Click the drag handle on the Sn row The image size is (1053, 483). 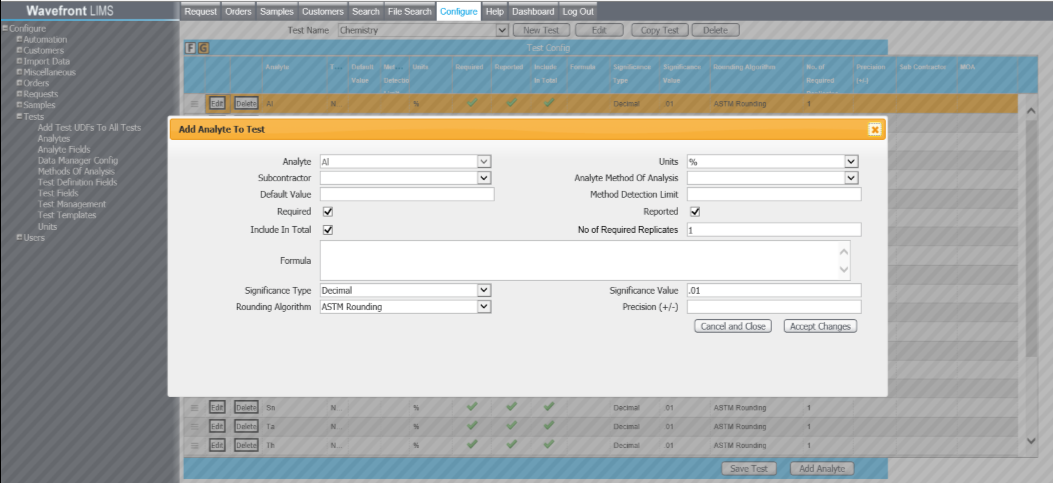tap(194, 408)
